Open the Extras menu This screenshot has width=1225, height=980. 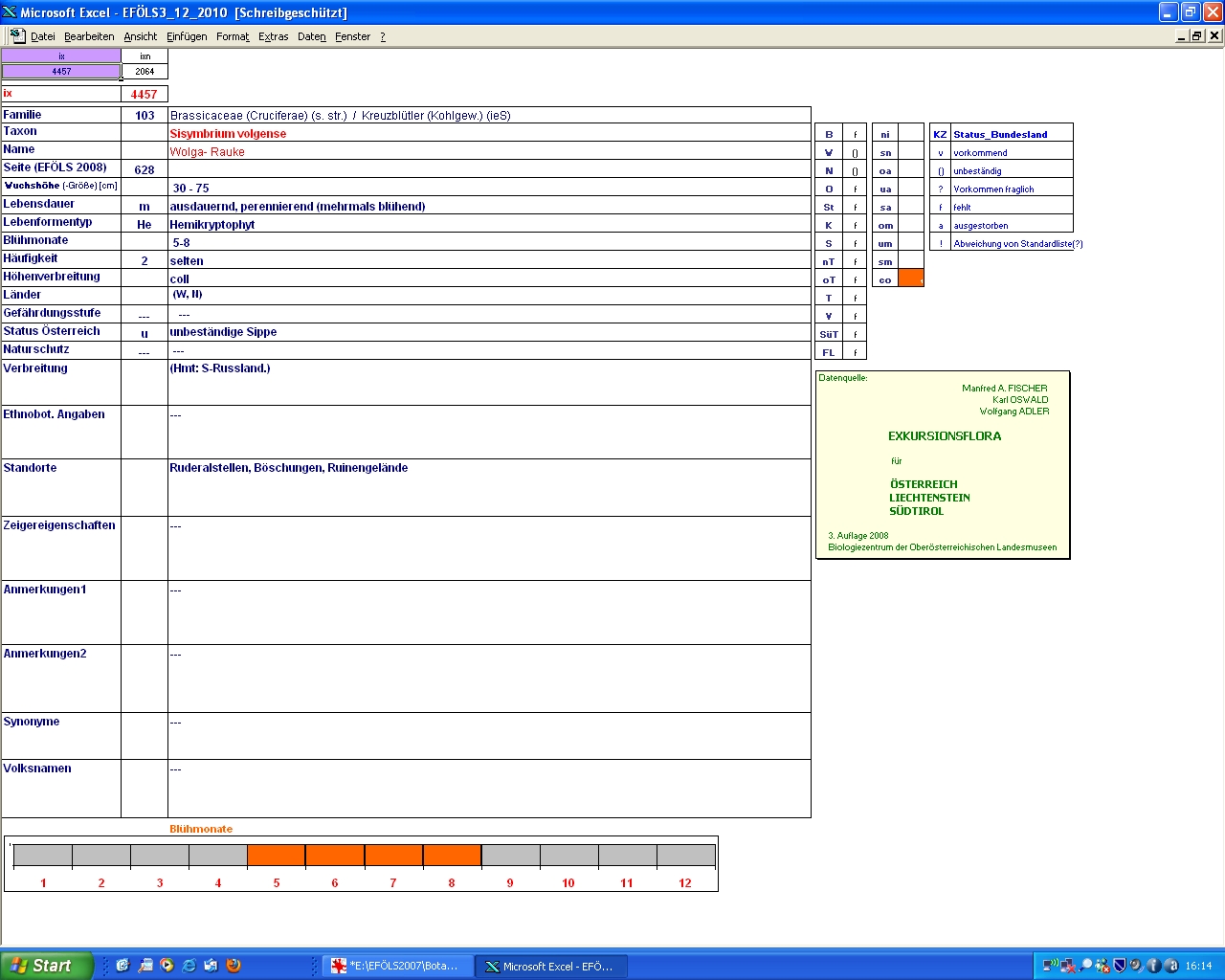coord(273,36)
